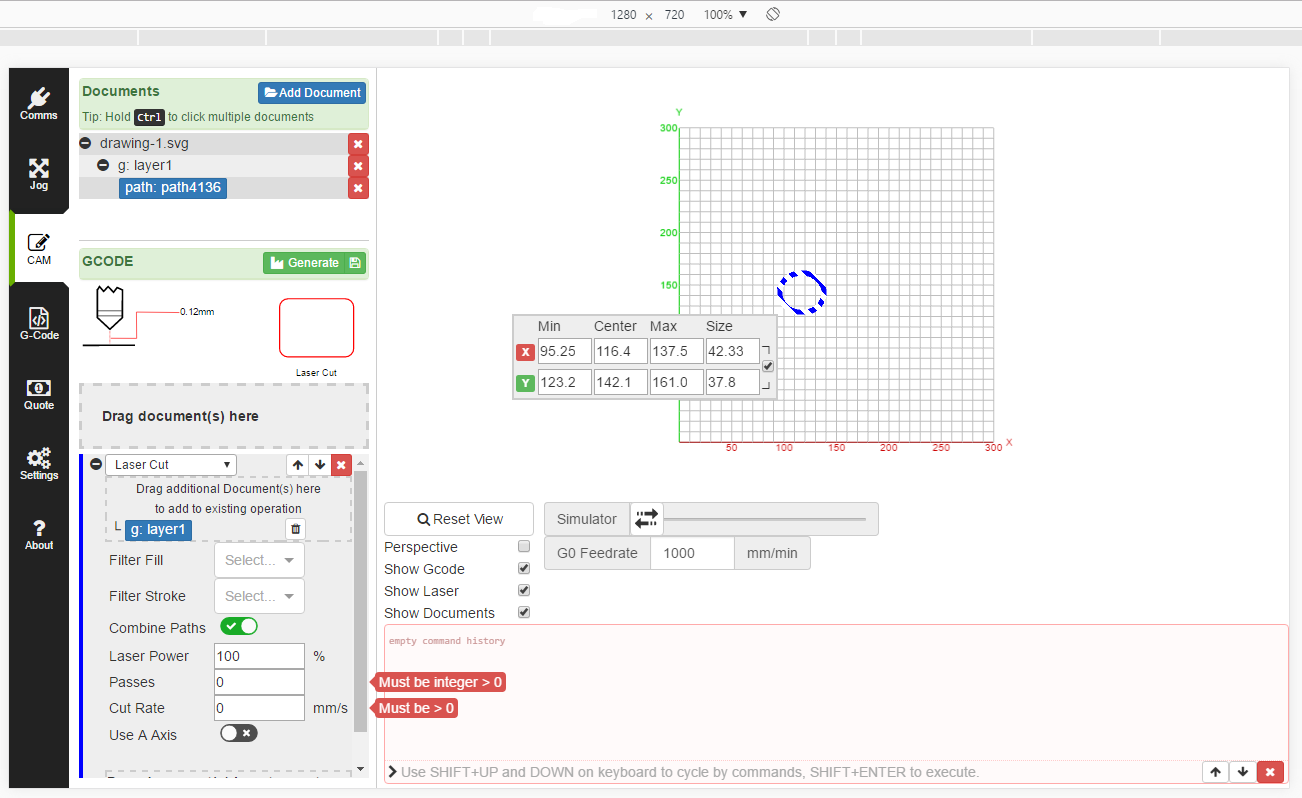Click trash icon beside g: layer1

tap(295, 530)
